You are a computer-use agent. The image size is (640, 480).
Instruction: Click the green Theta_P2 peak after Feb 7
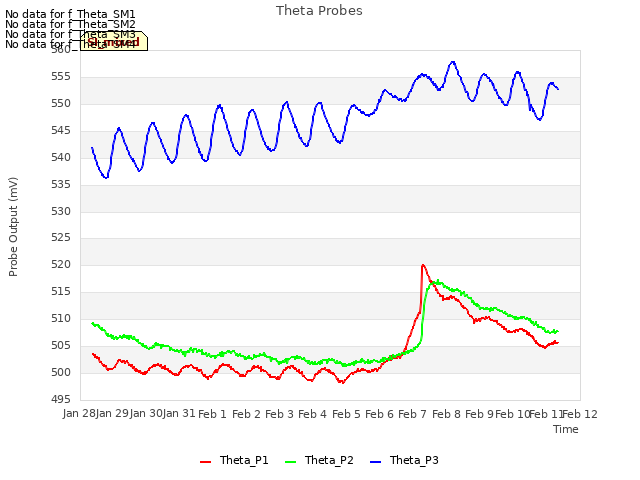(438, 281)
